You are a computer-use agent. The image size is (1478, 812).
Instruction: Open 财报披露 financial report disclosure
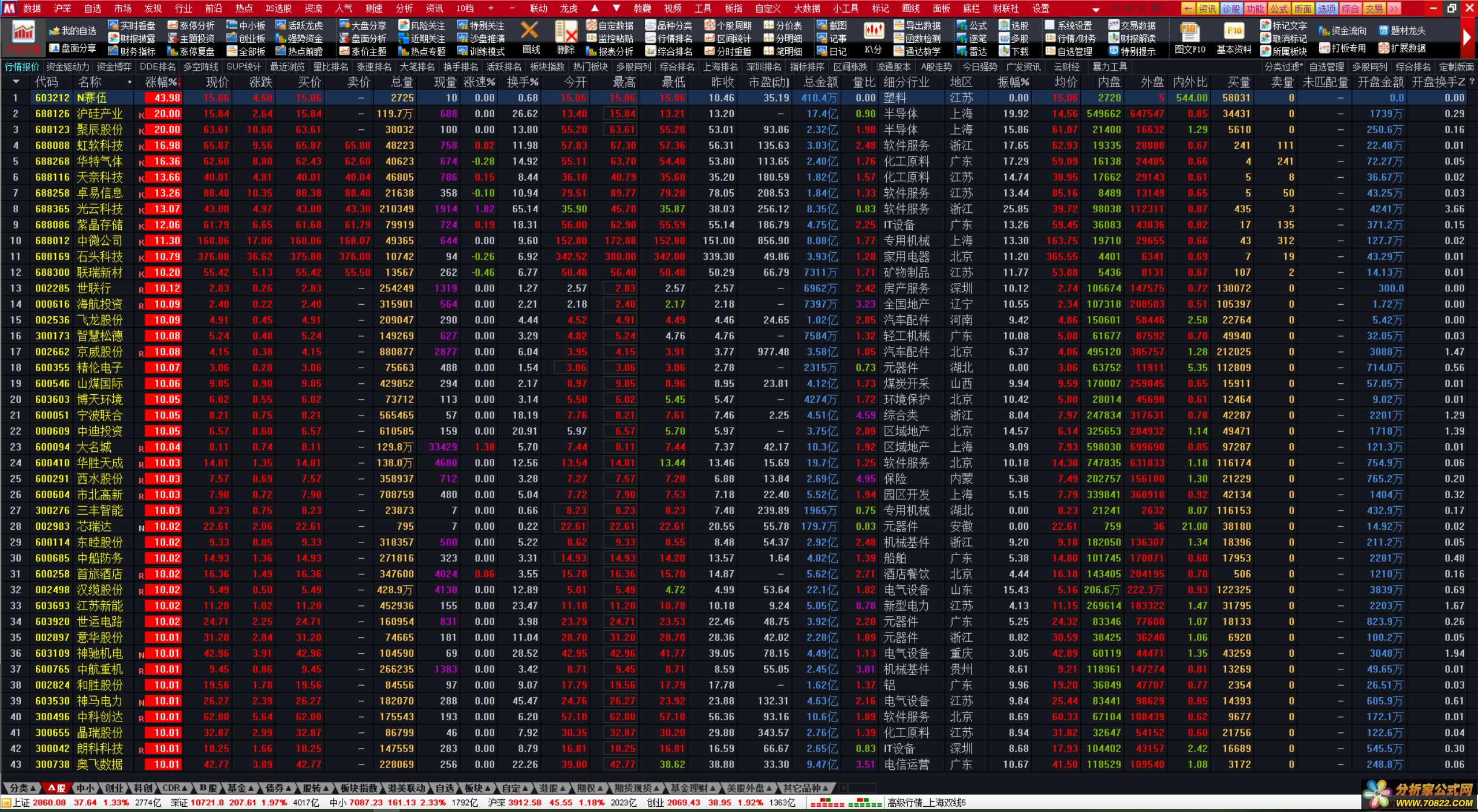(132, 38)
